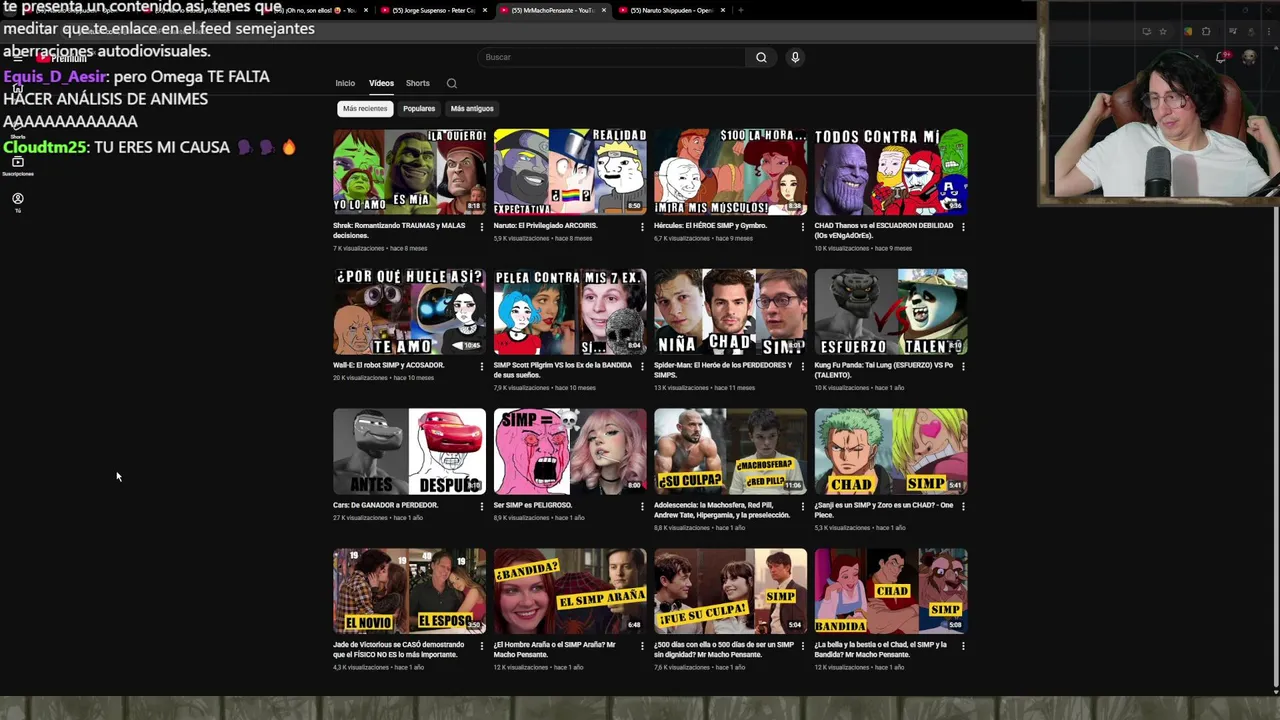1280x720 pixels.
Task: Open 'Jade de Victorious se CASÓ' video title
Action: click(399, 649)
